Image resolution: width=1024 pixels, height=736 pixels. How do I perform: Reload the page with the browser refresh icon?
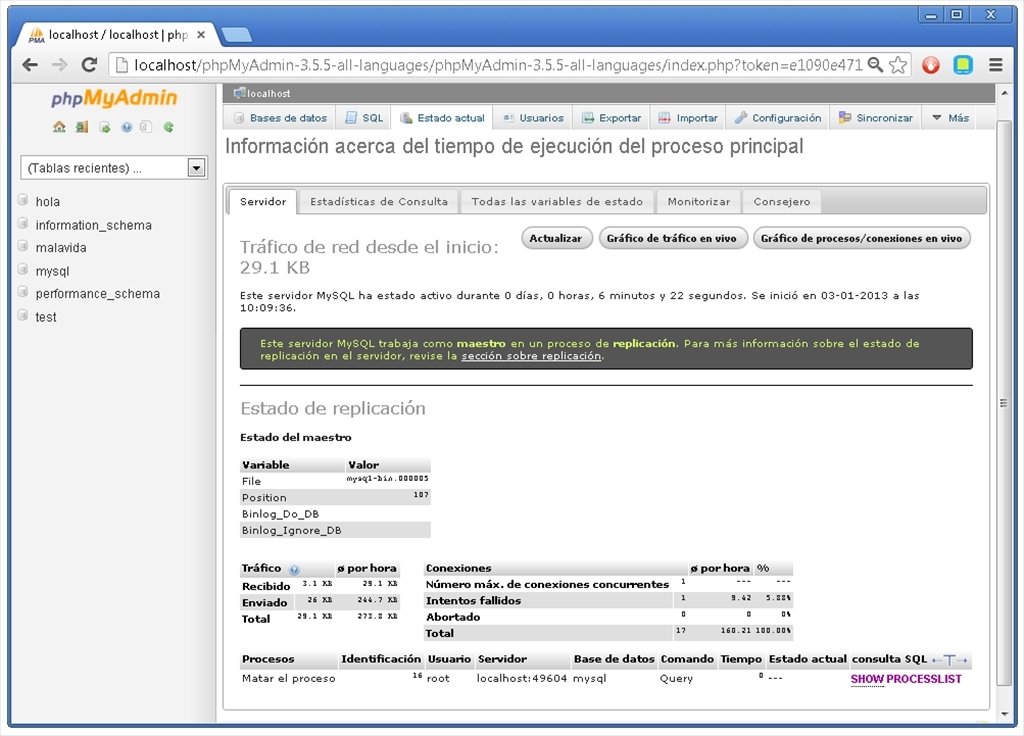pyautogui.click(x=89, y=65)
